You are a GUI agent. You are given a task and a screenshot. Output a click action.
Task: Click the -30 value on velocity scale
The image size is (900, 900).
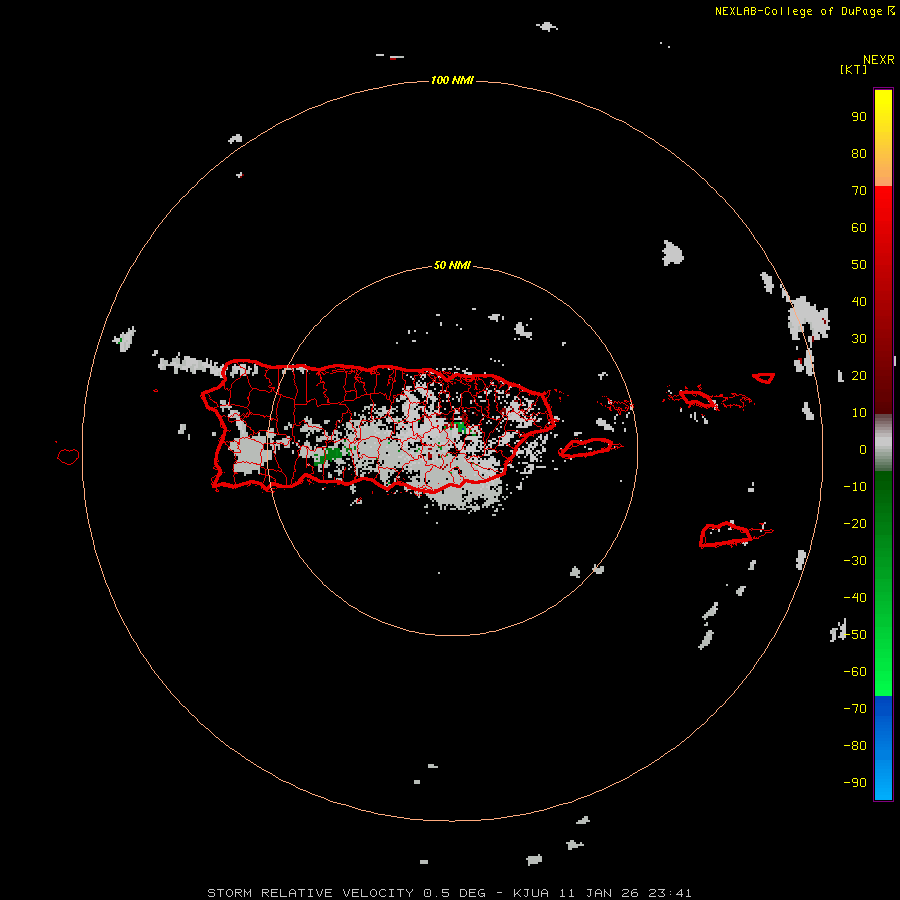[x=855, y=561]
